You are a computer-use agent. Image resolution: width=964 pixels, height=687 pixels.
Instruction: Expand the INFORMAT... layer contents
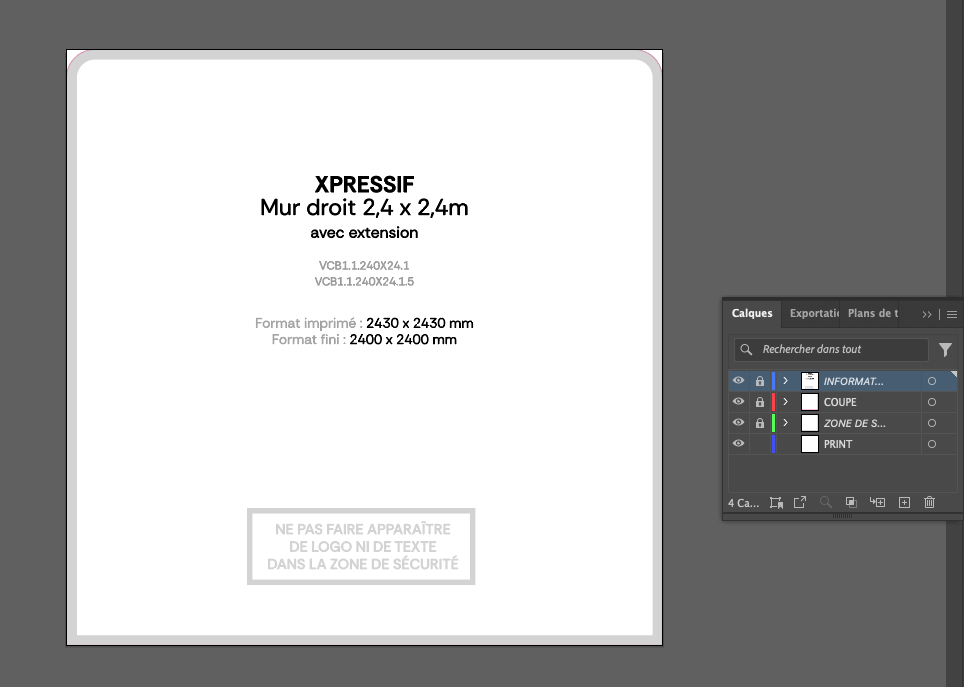click(x=786, y=381)
